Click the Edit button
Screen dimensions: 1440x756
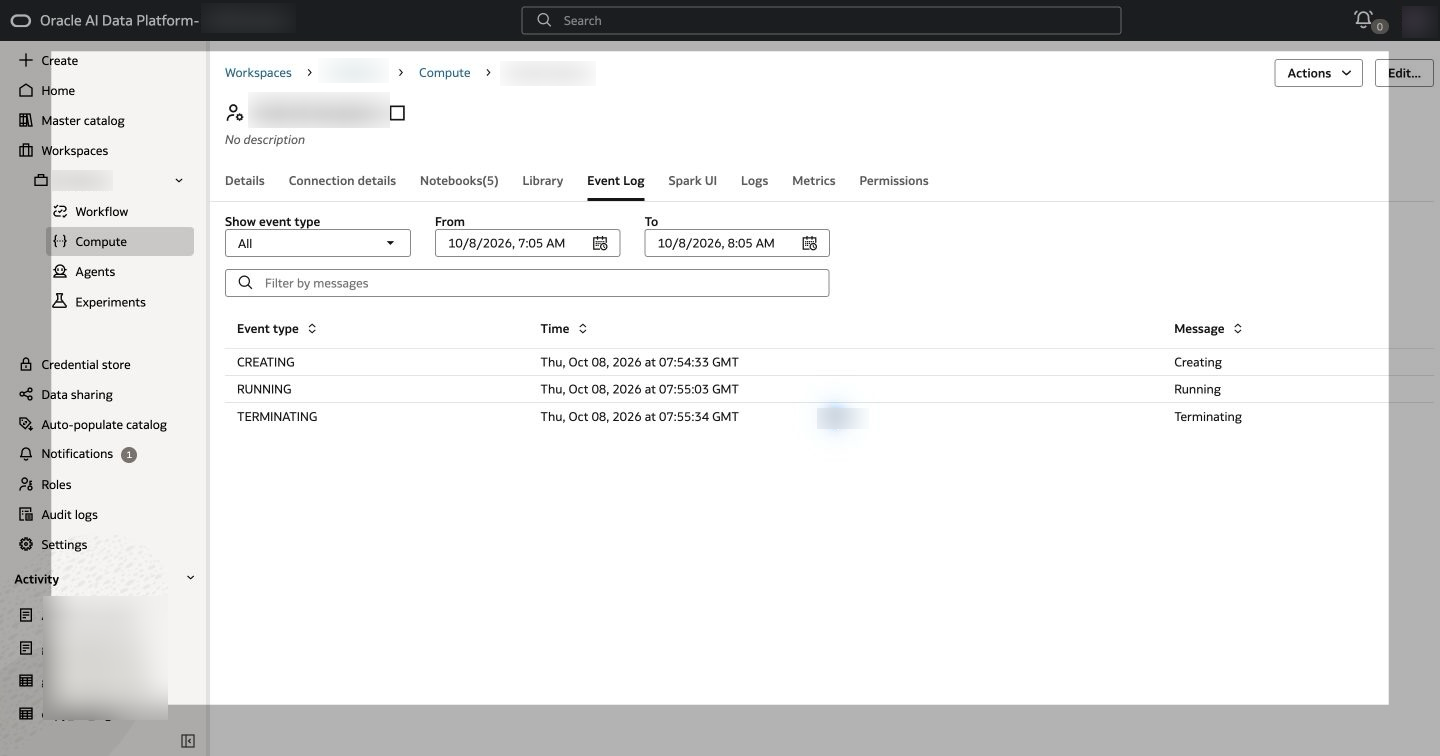(x=1404, y=73)
